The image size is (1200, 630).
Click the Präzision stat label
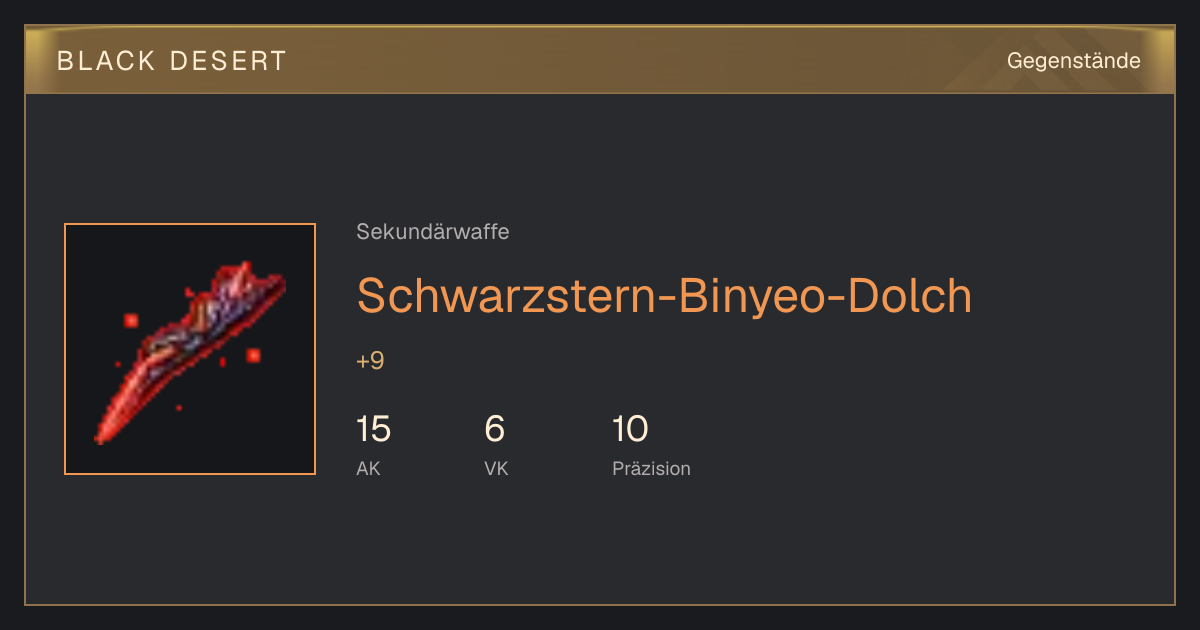[x=651, y=468]
